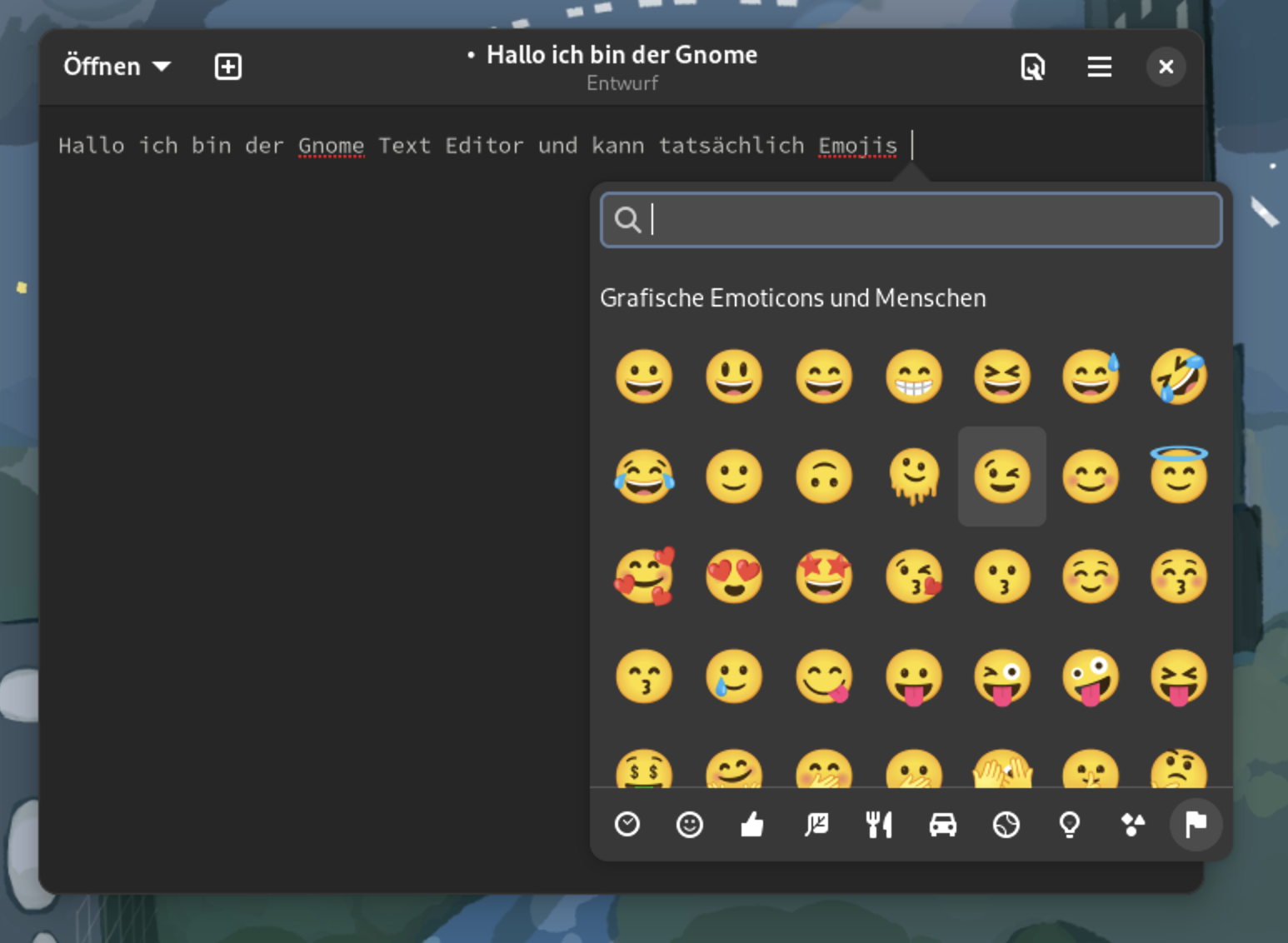Viewport: 1288px width, 943px height.
Task: Create a new document tab
Action: click(227, 67)
